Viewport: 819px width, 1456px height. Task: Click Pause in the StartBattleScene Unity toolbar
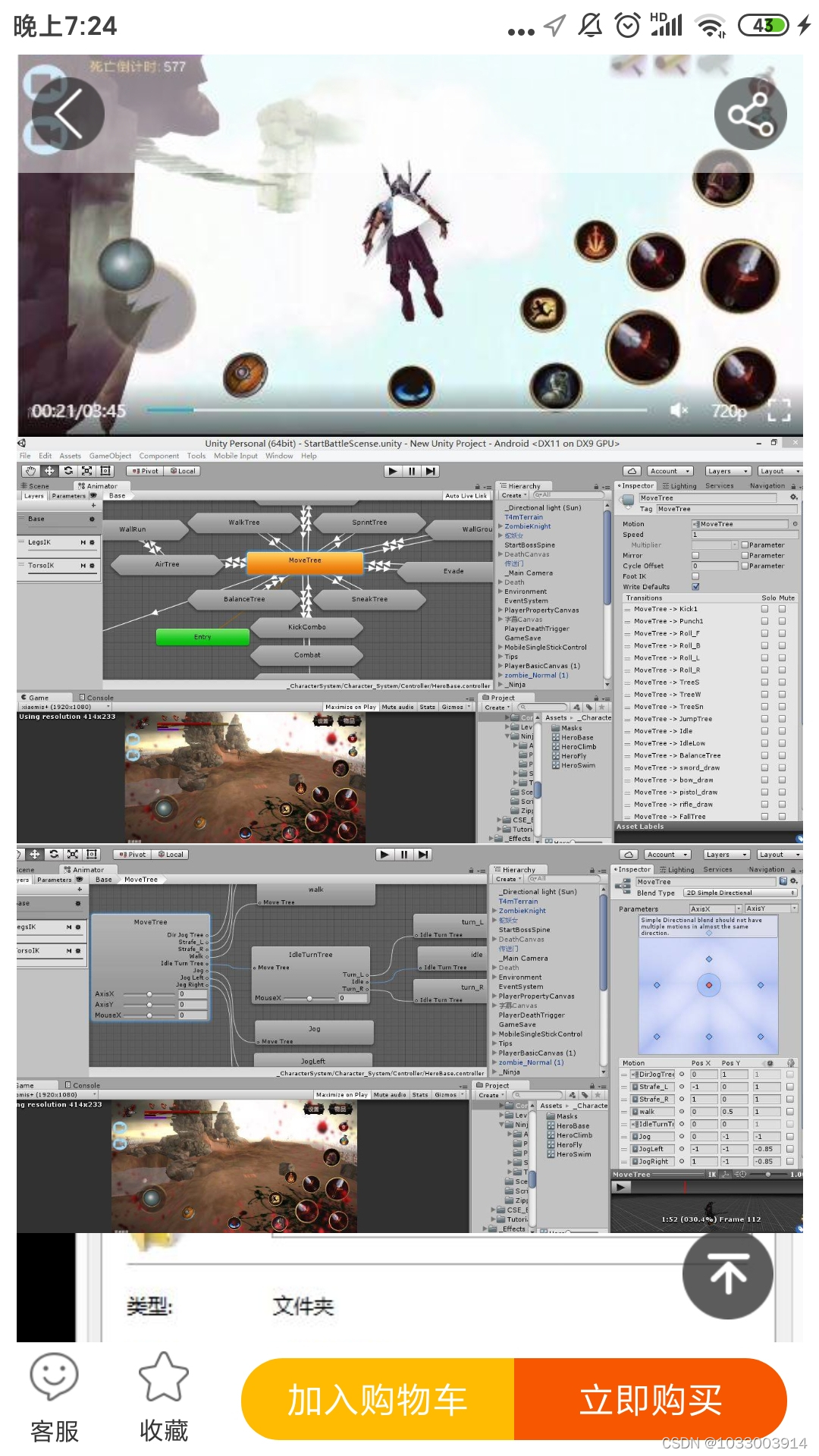(412, 471)
